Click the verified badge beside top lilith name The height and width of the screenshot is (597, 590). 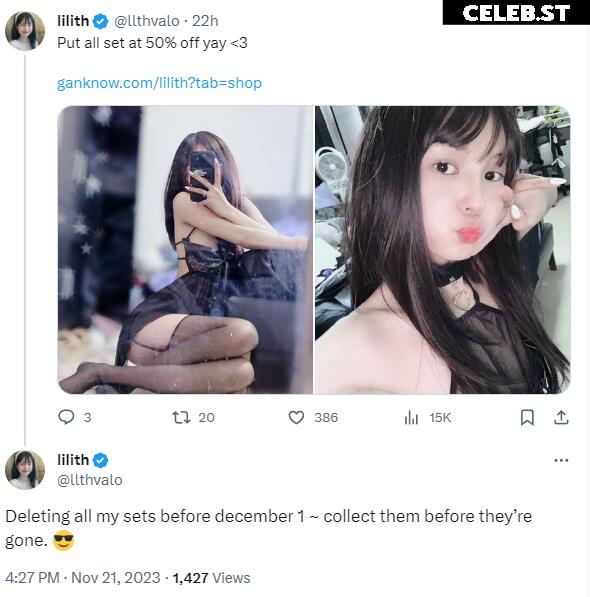(x=100, y=21)
